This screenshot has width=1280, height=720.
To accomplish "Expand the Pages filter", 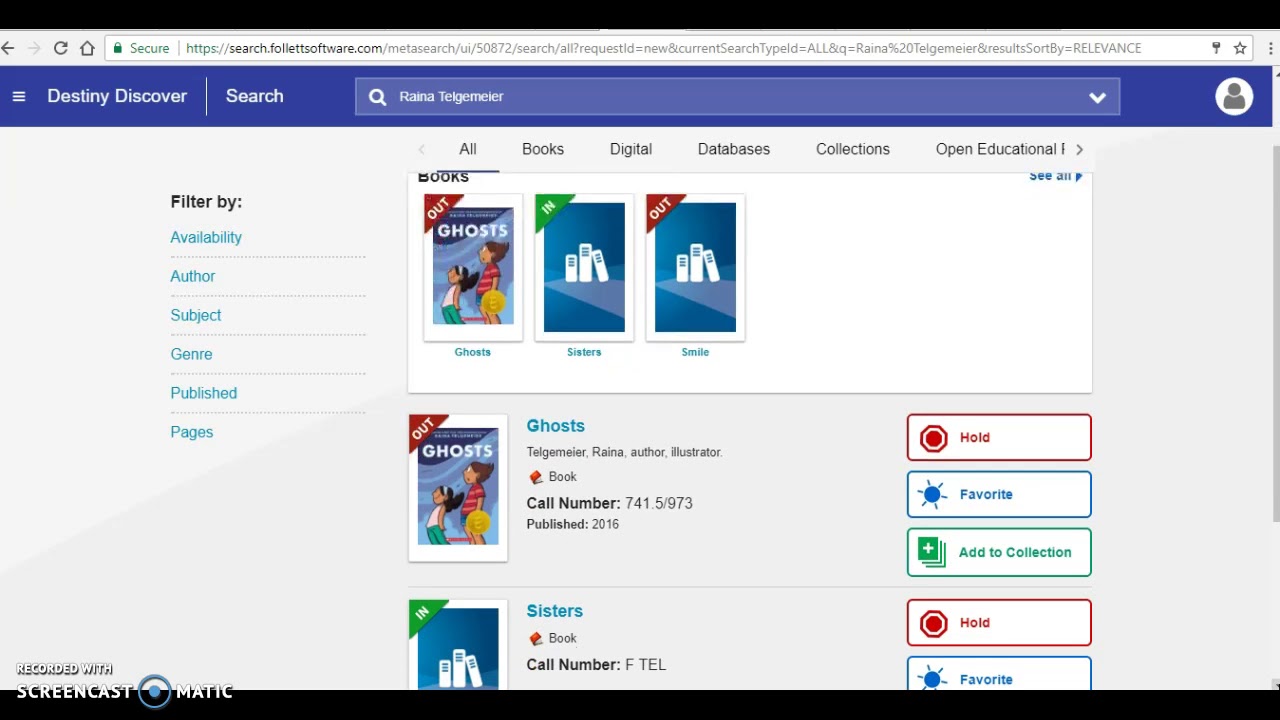I will (x=192, y=432).
